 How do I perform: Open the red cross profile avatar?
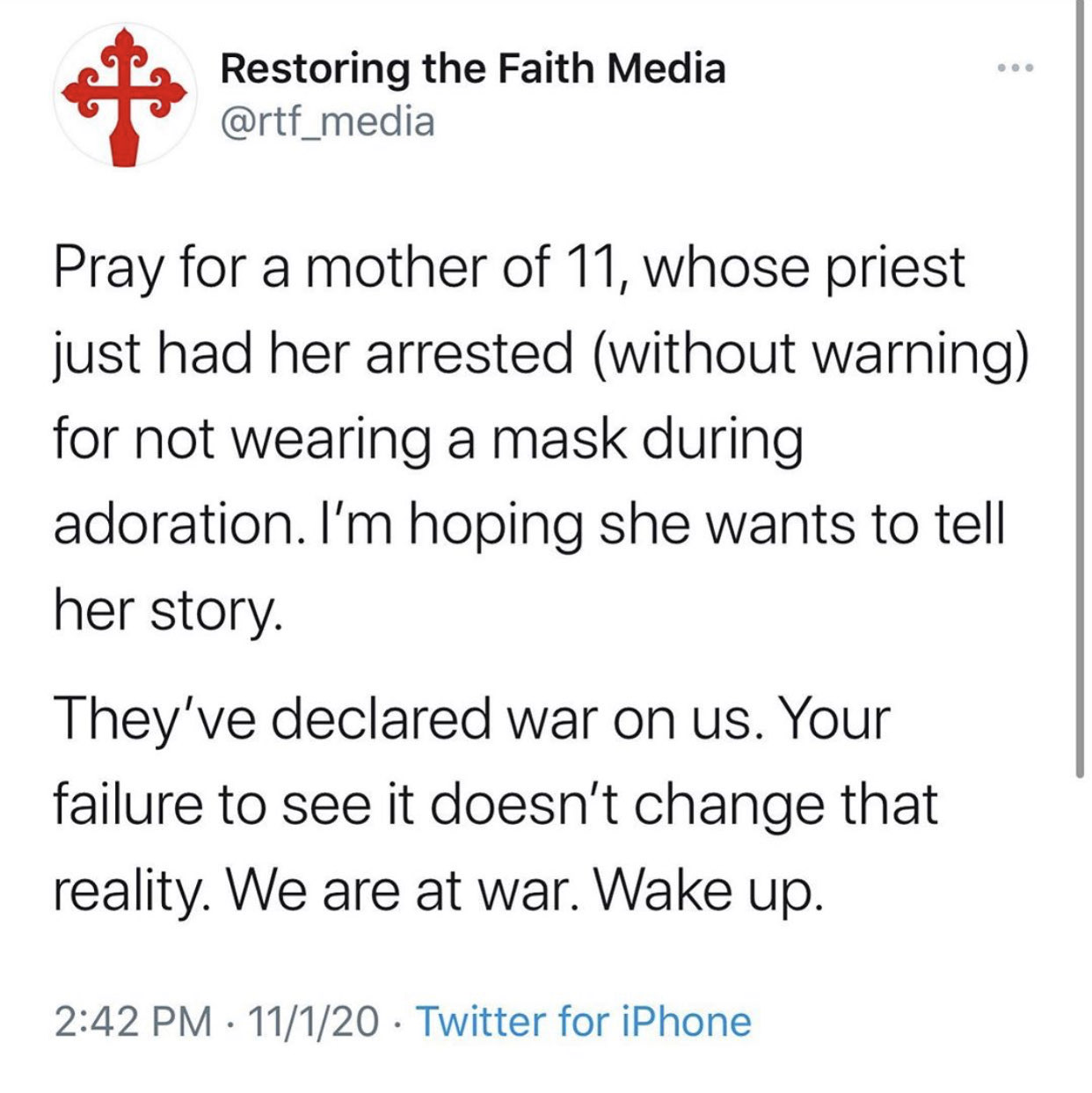pyautogui.click(x=122, y=95)
